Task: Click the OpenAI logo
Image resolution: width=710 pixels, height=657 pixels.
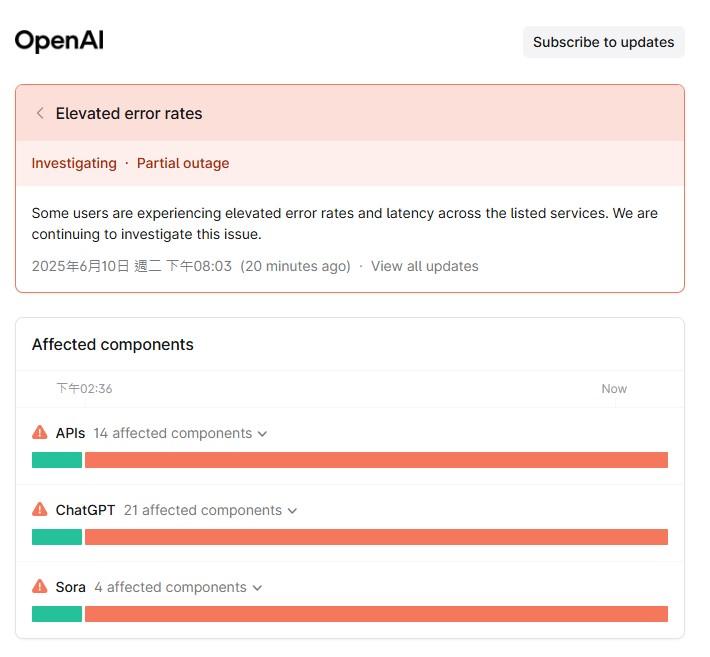Action: (59, 41)
